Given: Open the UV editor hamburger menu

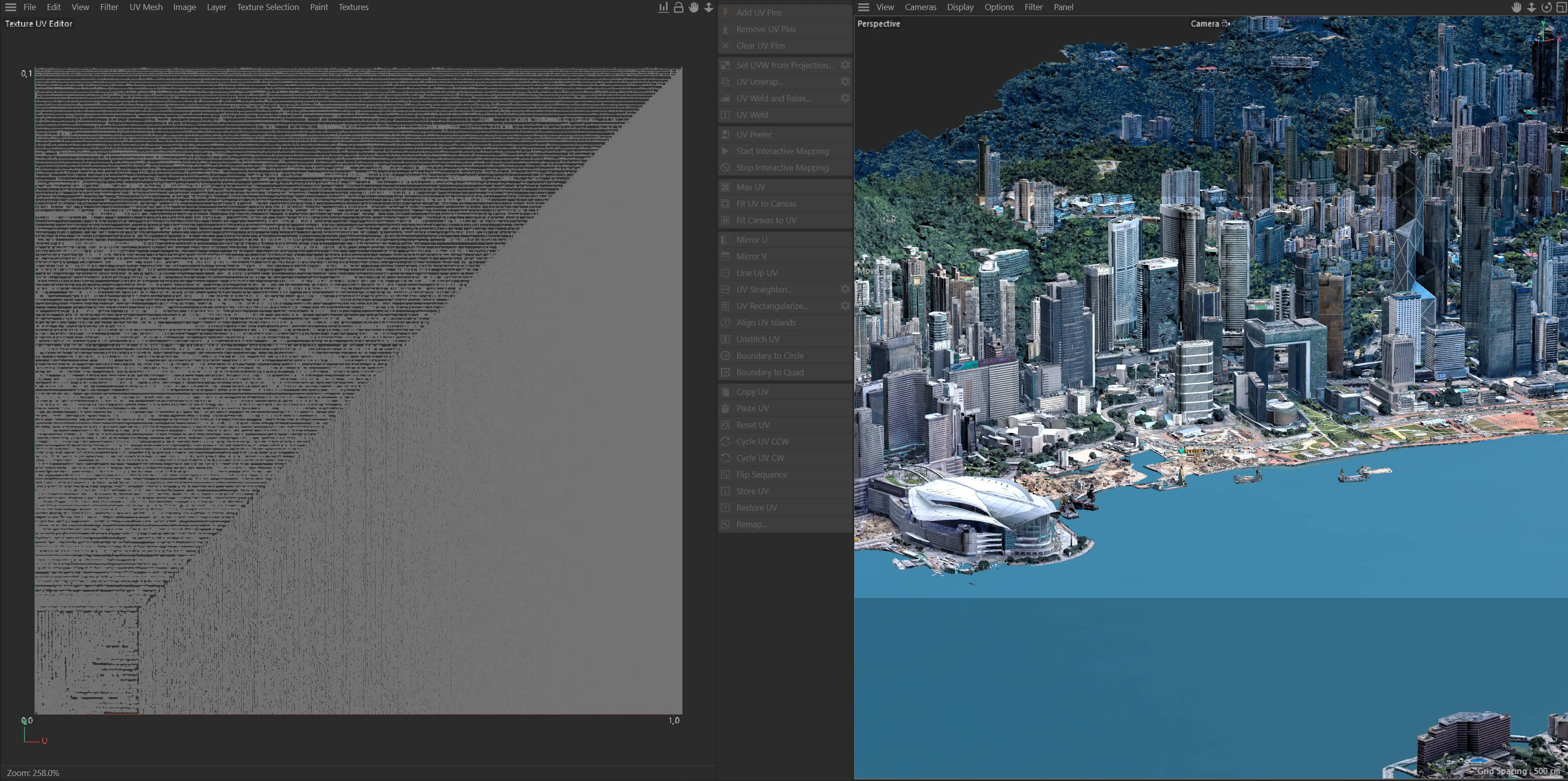Looking at the screenshot, I should [11, 8].
